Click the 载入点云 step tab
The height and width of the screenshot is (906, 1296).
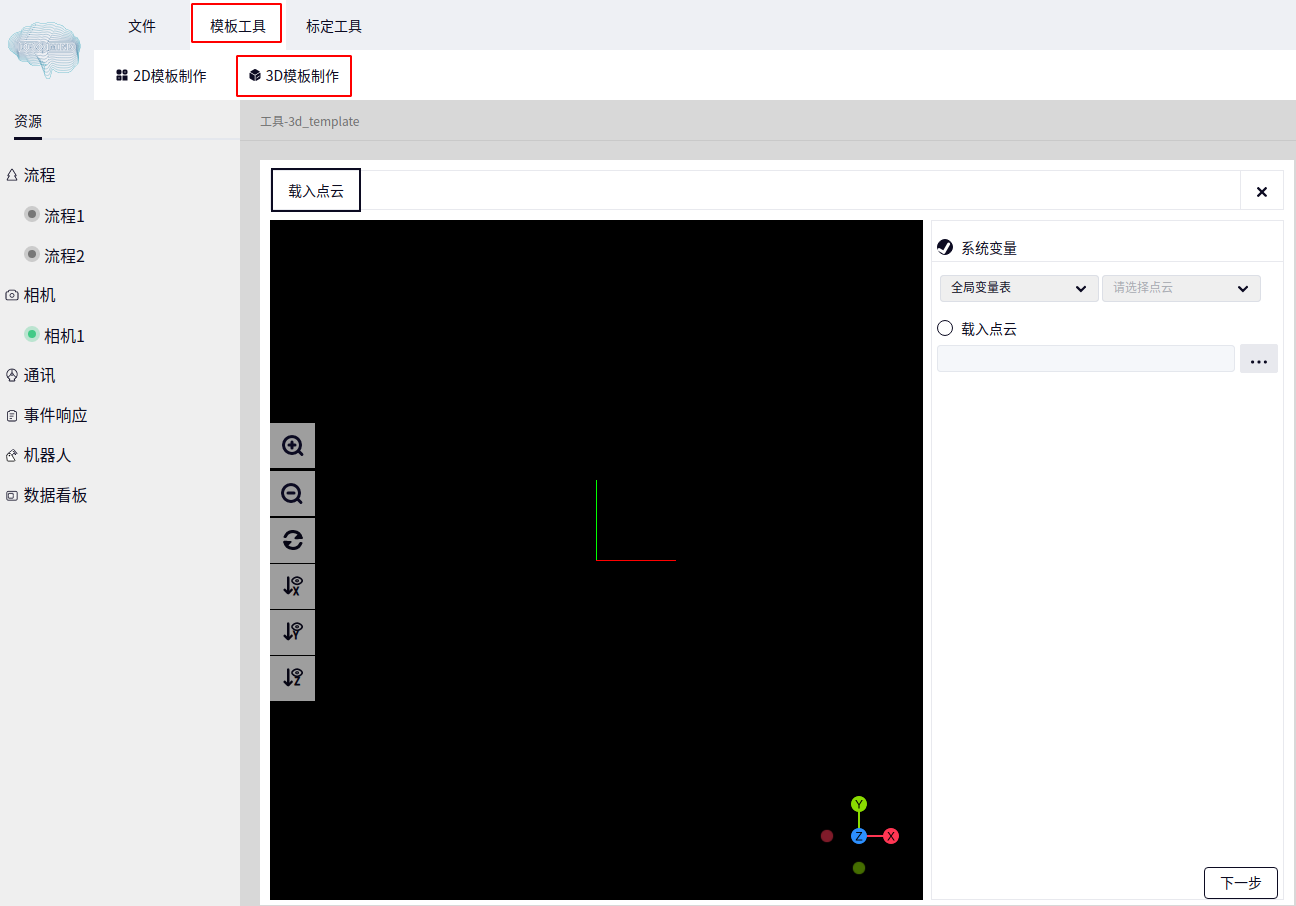pos(316,191)
